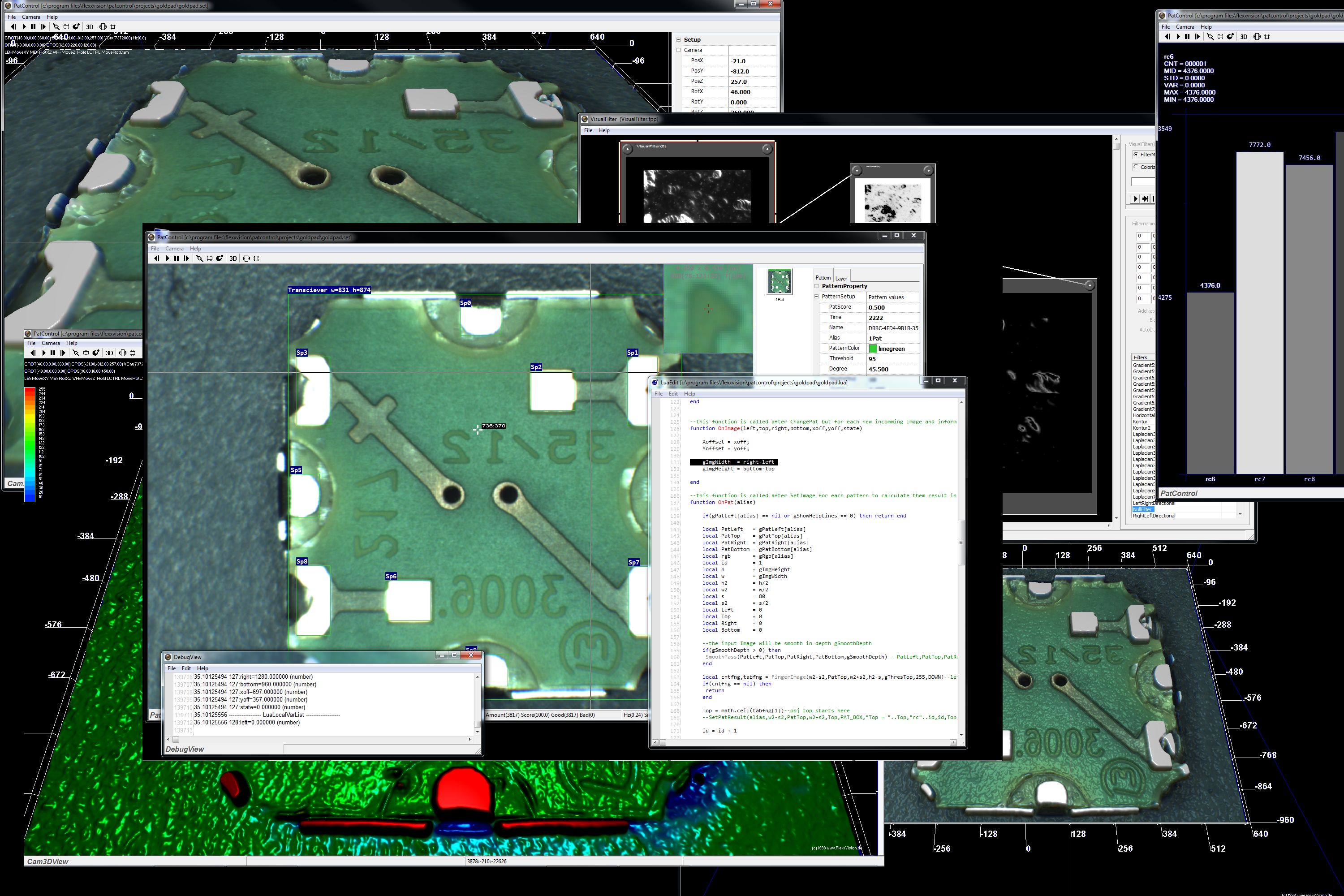Step back in the PatControl histogram window

[x=1167, y=37]
